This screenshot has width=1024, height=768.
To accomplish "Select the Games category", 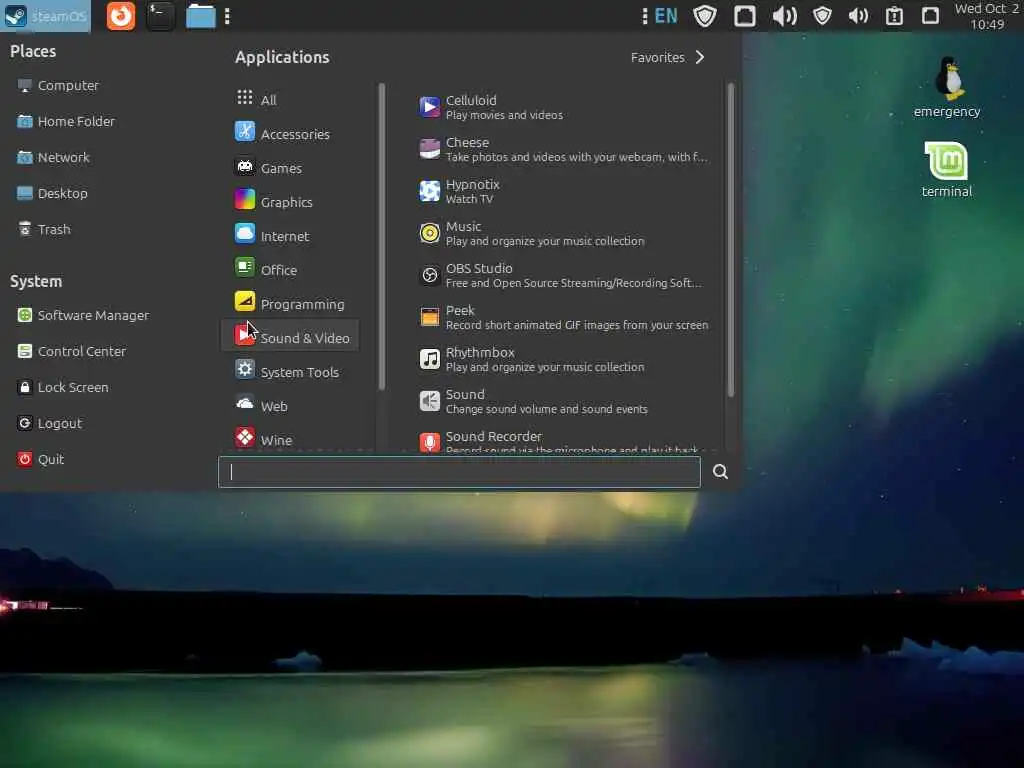I will 289,168.
